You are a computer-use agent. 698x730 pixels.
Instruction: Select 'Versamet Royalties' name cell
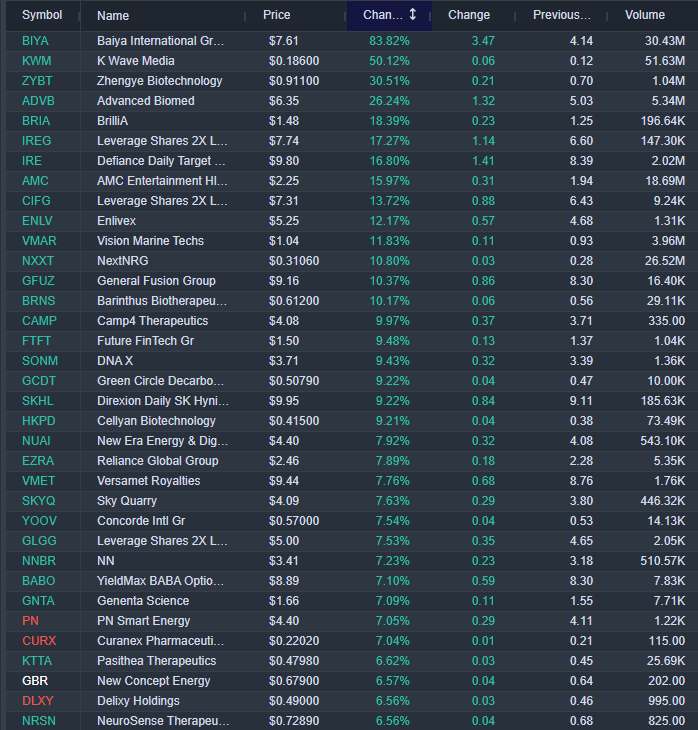coord(149,481)
